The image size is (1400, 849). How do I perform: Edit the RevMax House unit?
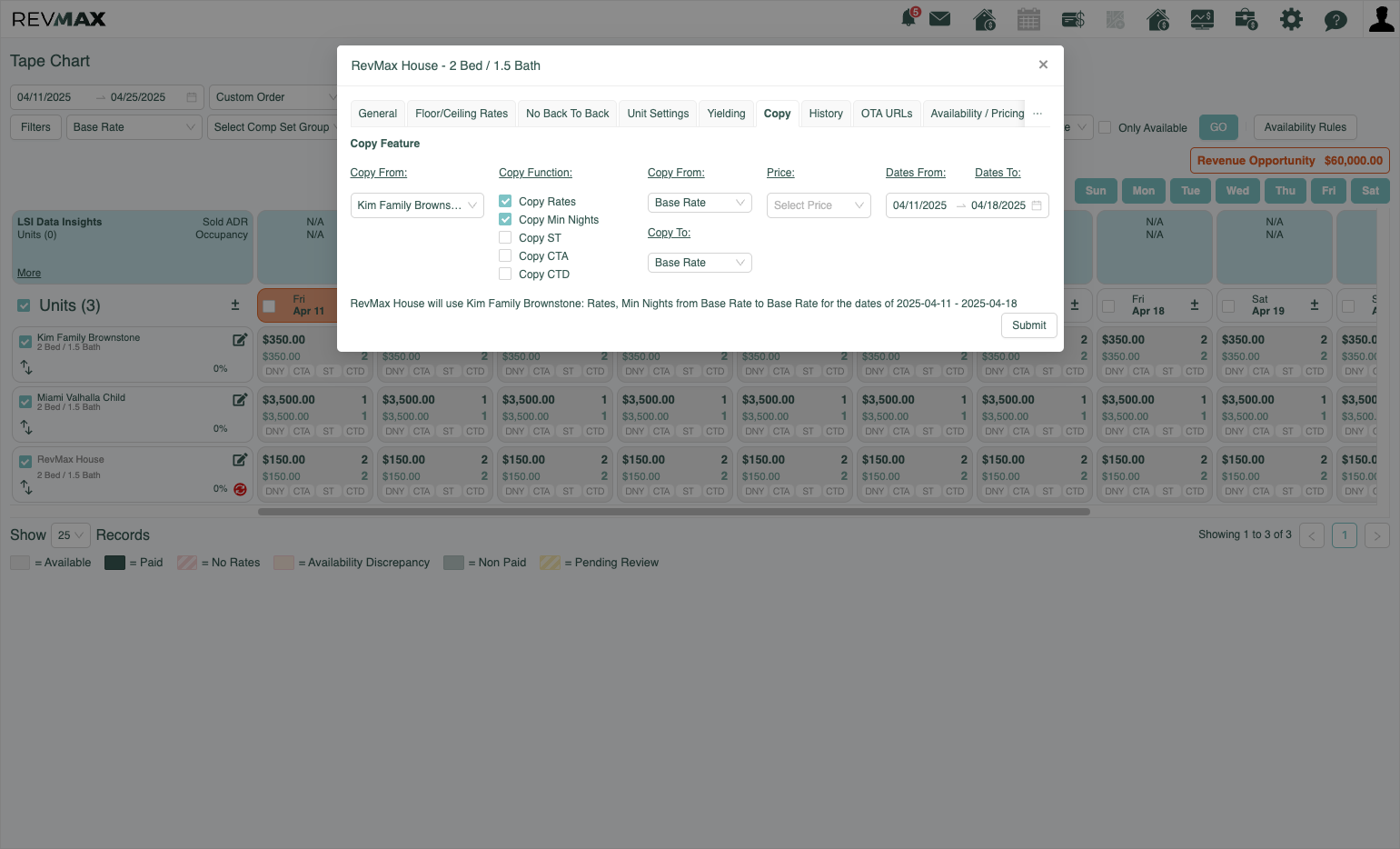click(x=240, y=460)
